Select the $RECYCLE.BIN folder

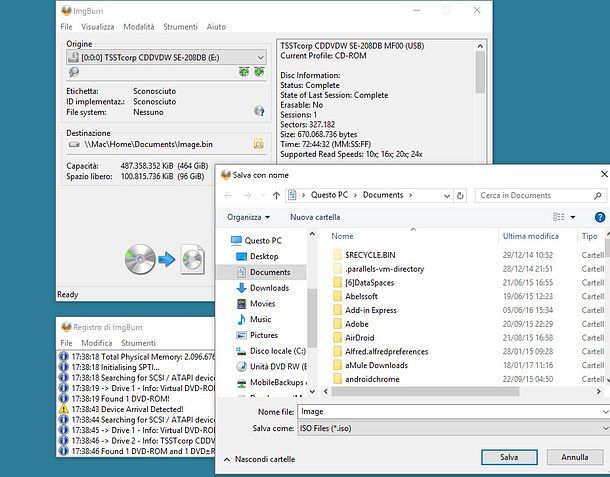365,255
